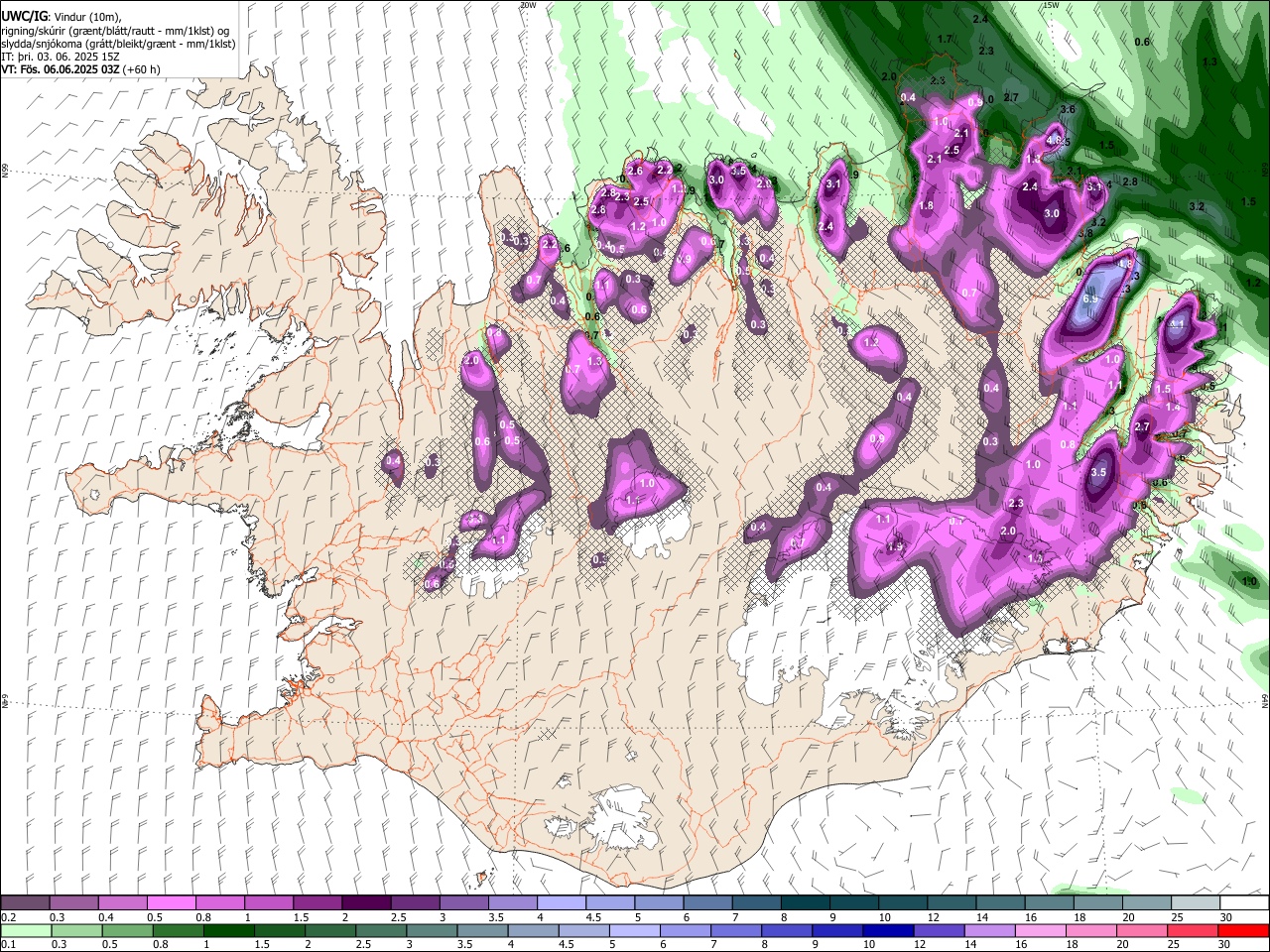Image resolution: width=1270 pixels, height=952 pixels.
Task: Select pale green rain swatch between 0.1 and 0.3
Action: tap(25, 931)
